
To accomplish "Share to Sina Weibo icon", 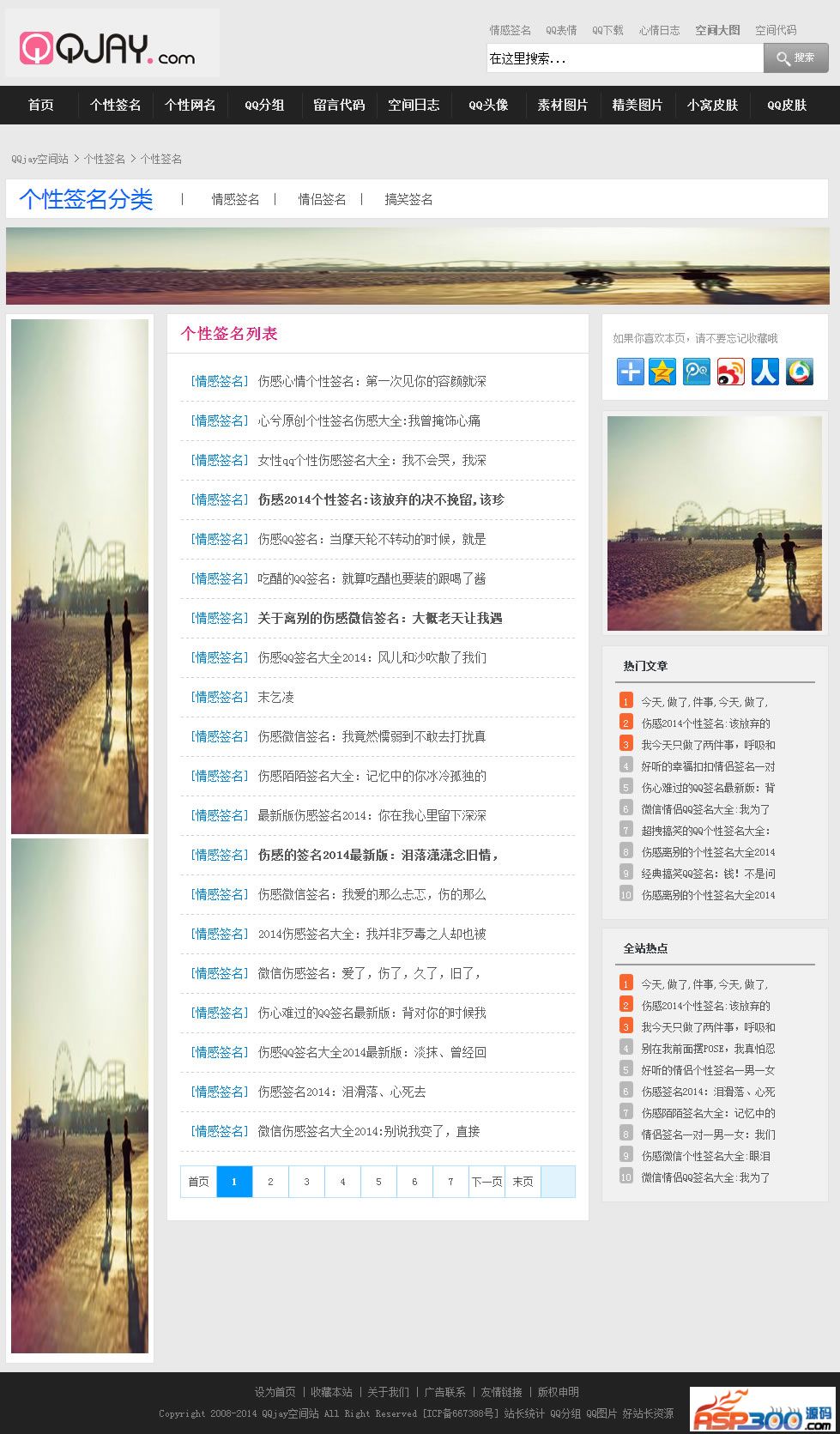I will tap(730, 372).
